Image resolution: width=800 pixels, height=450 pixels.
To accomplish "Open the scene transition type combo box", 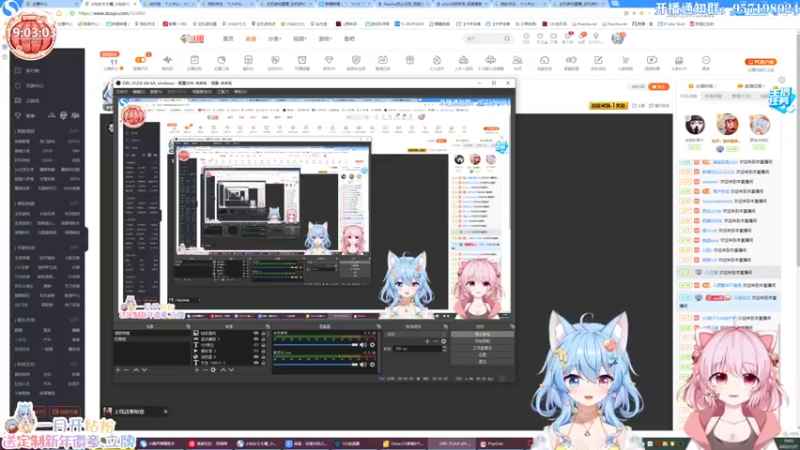I will click(416, 334).
